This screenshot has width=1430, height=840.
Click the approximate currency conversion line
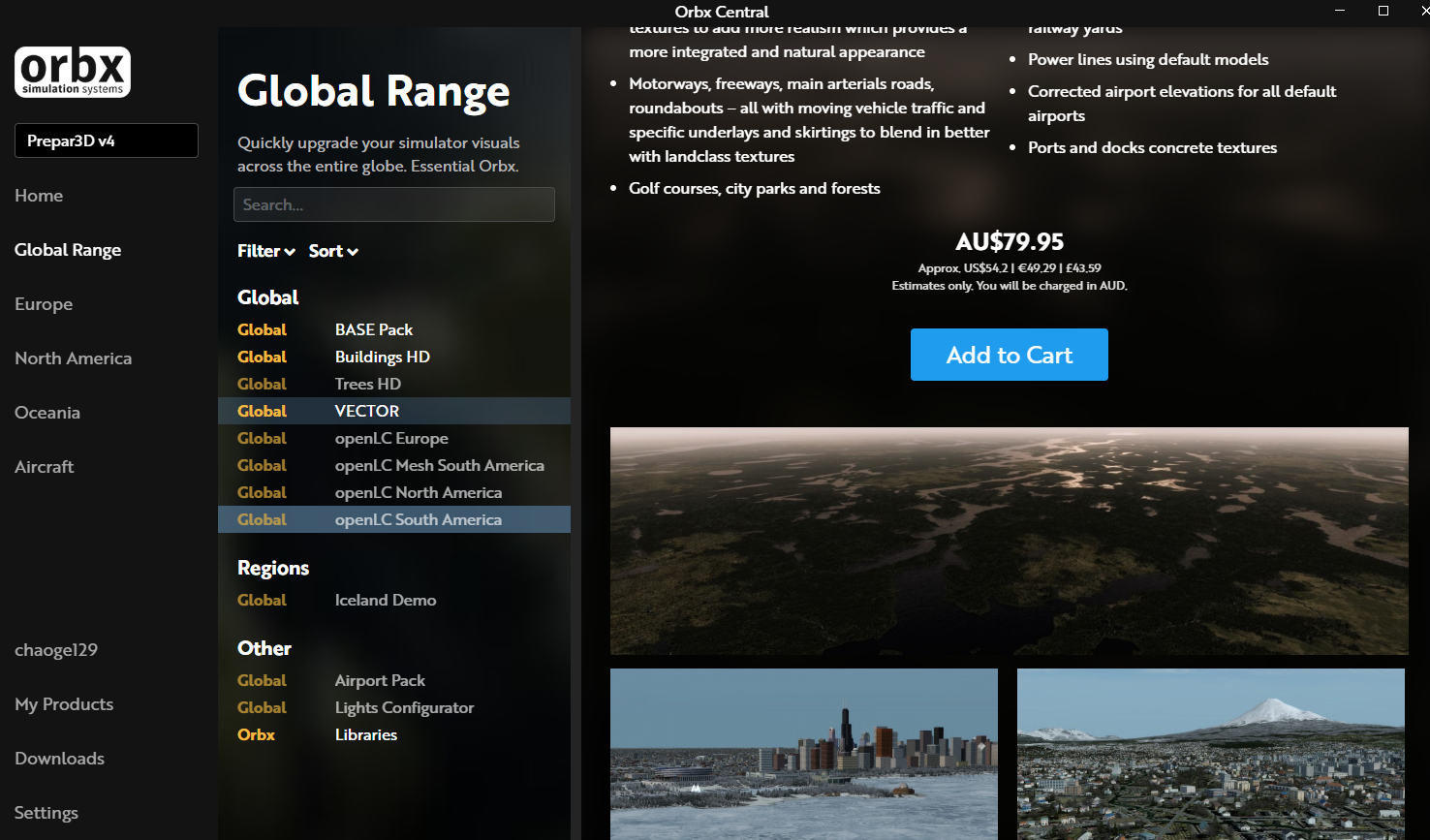point(1009,268)
